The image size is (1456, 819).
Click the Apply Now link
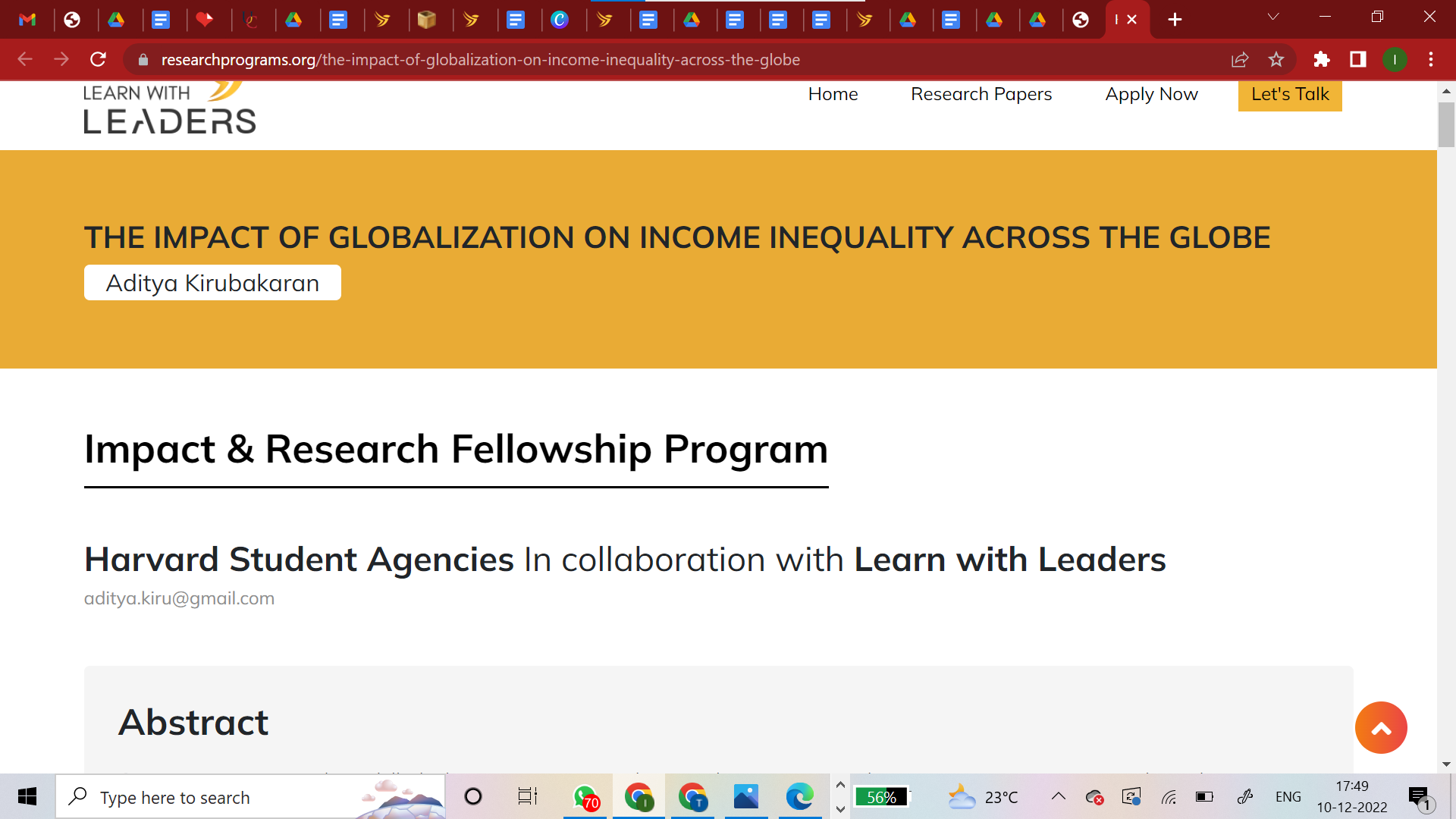point(1151,94)
